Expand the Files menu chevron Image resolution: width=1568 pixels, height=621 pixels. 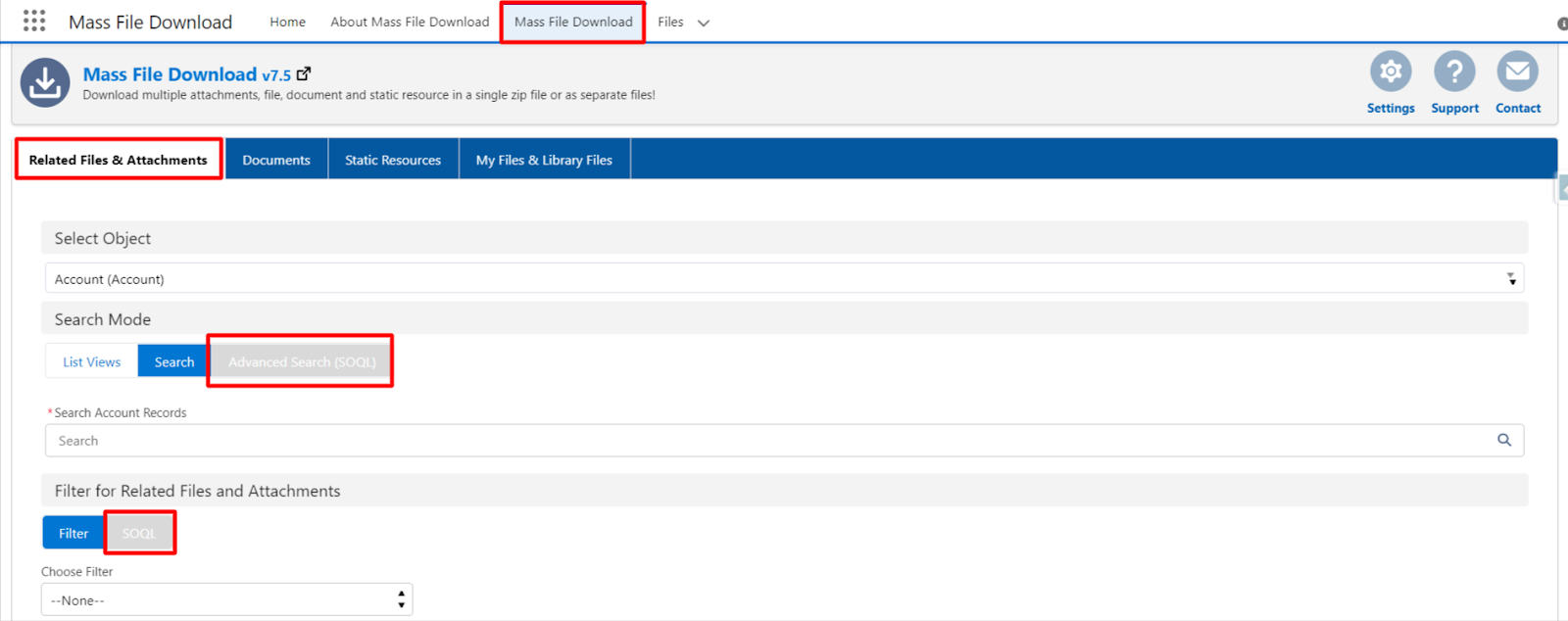pos(704,23)
